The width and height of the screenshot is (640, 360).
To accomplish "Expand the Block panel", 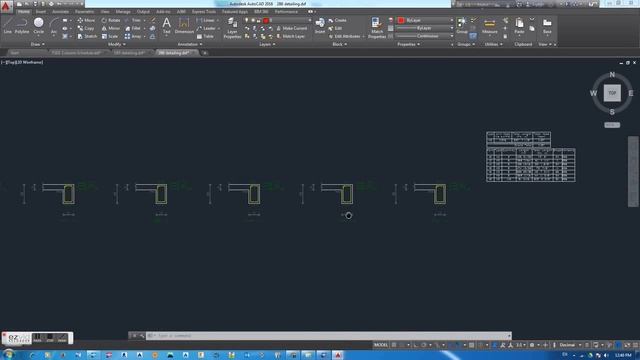I will click(339, 44).
